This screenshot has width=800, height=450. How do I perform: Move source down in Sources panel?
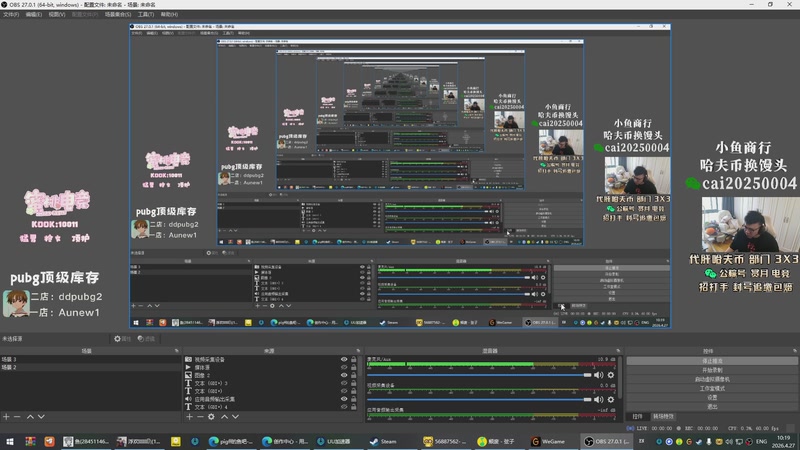235,417
